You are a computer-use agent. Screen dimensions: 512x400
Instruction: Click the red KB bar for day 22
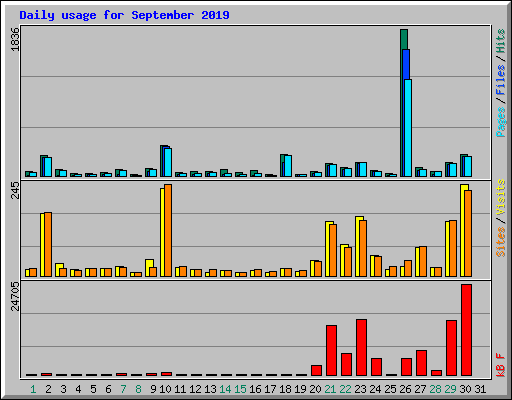pos(346,364)
